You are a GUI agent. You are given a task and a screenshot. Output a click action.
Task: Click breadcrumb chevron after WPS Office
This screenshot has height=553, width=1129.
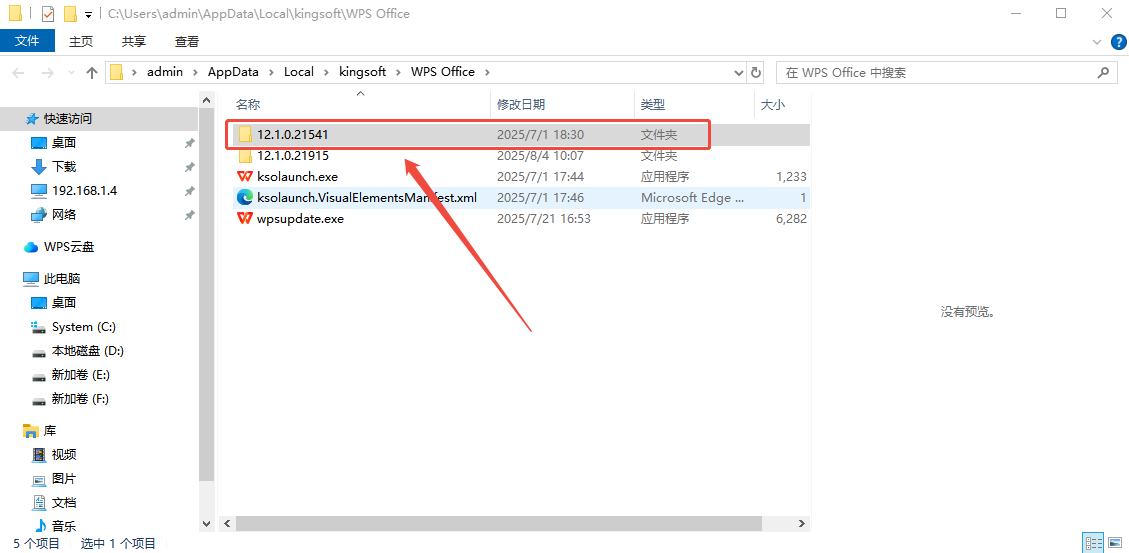pos(487,72)
